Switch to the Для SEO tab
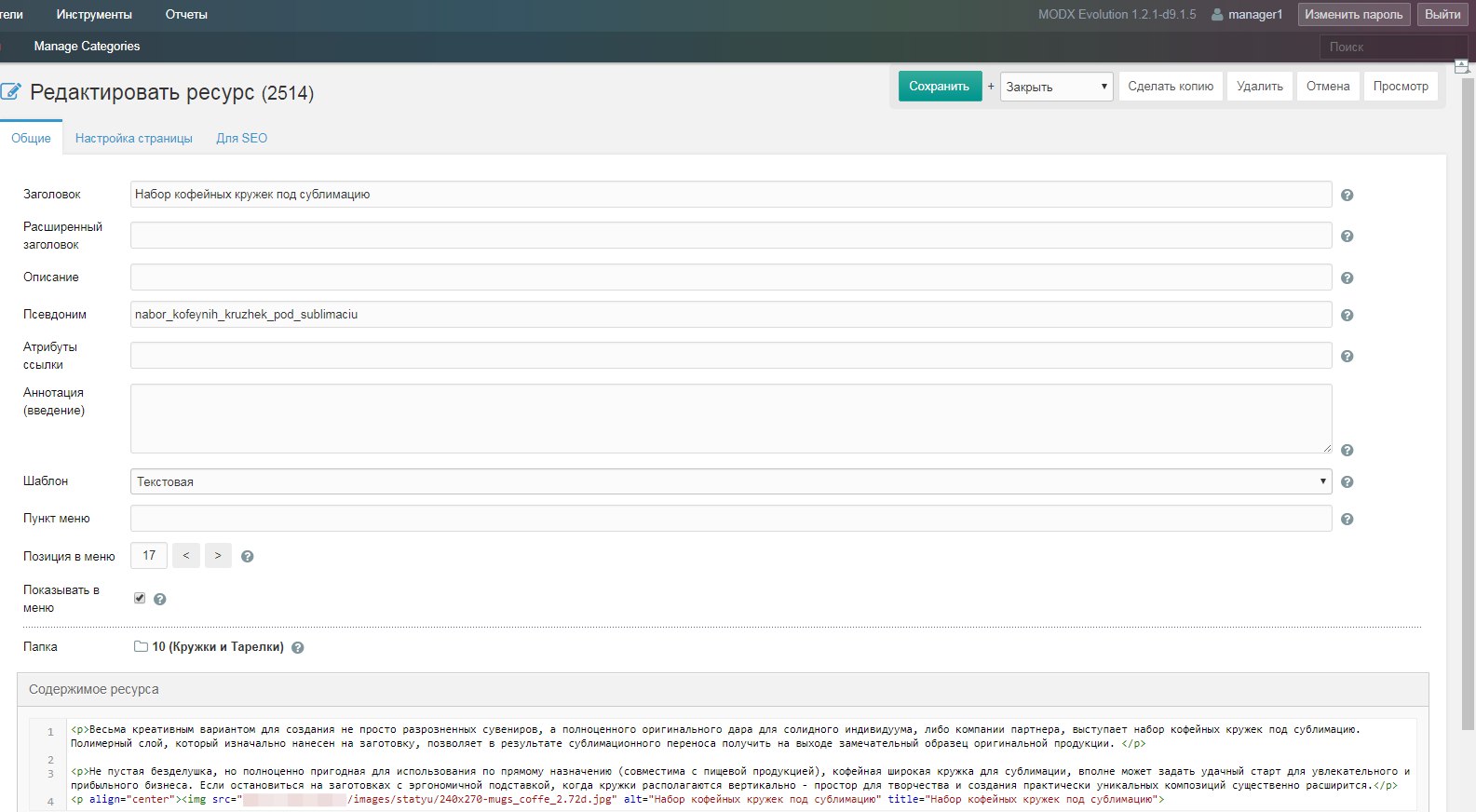Screen dimensions: 1476x812 point(242,138)
